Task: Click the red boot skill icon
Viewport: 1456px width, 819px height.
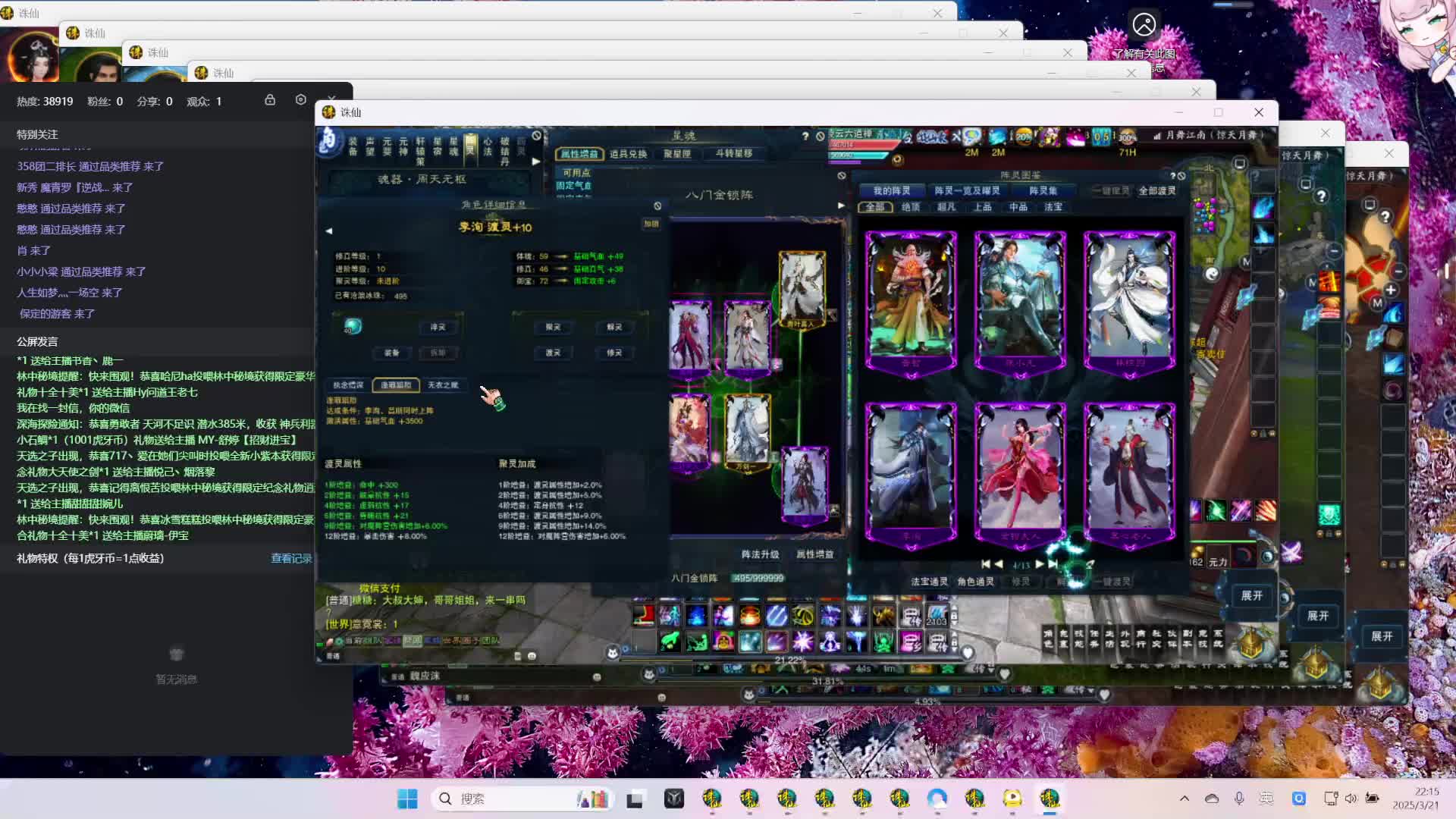Action: 643,615
